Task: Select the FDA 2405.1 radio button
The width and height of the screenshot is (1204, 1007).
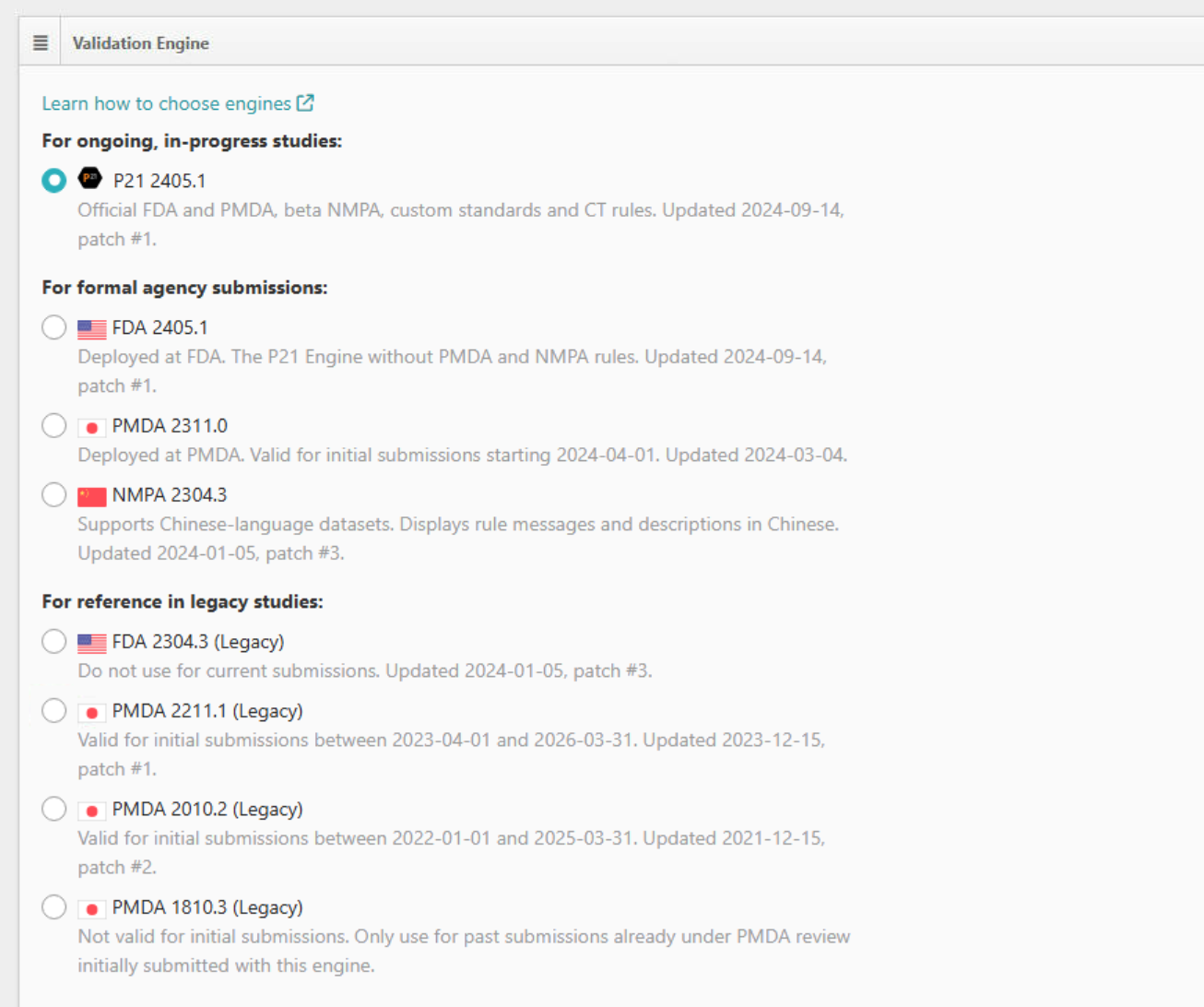Action: pyautogui.click(x=54, y=327)
